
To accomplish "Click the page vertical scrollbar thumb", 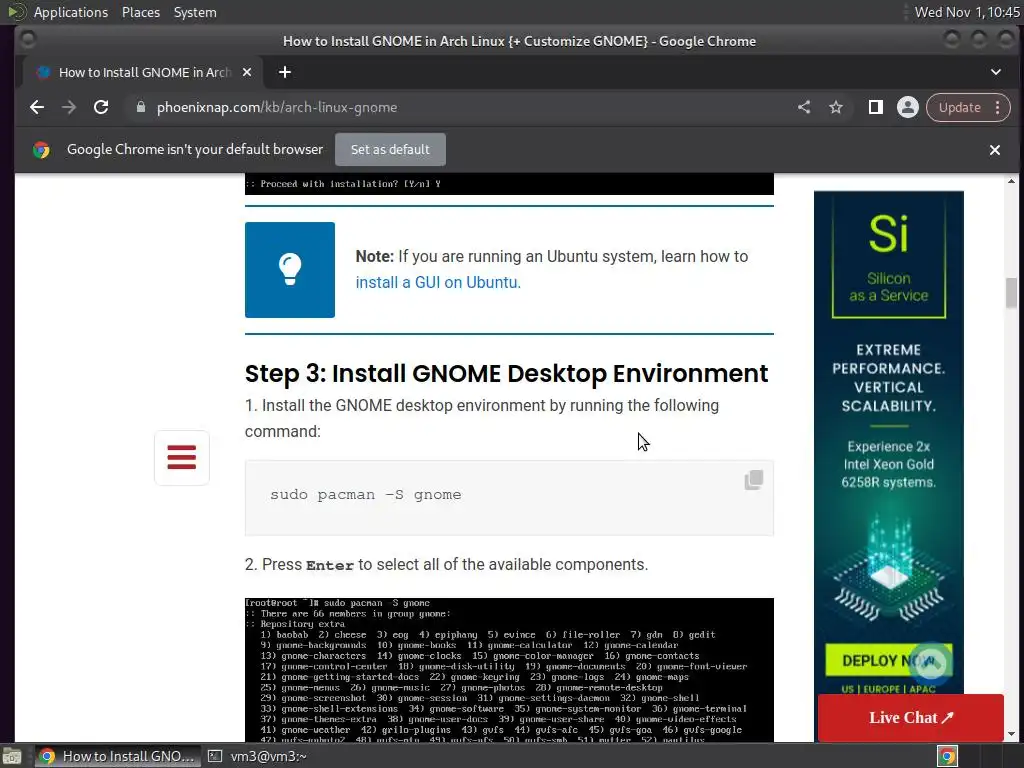I will pos(1011,292).
